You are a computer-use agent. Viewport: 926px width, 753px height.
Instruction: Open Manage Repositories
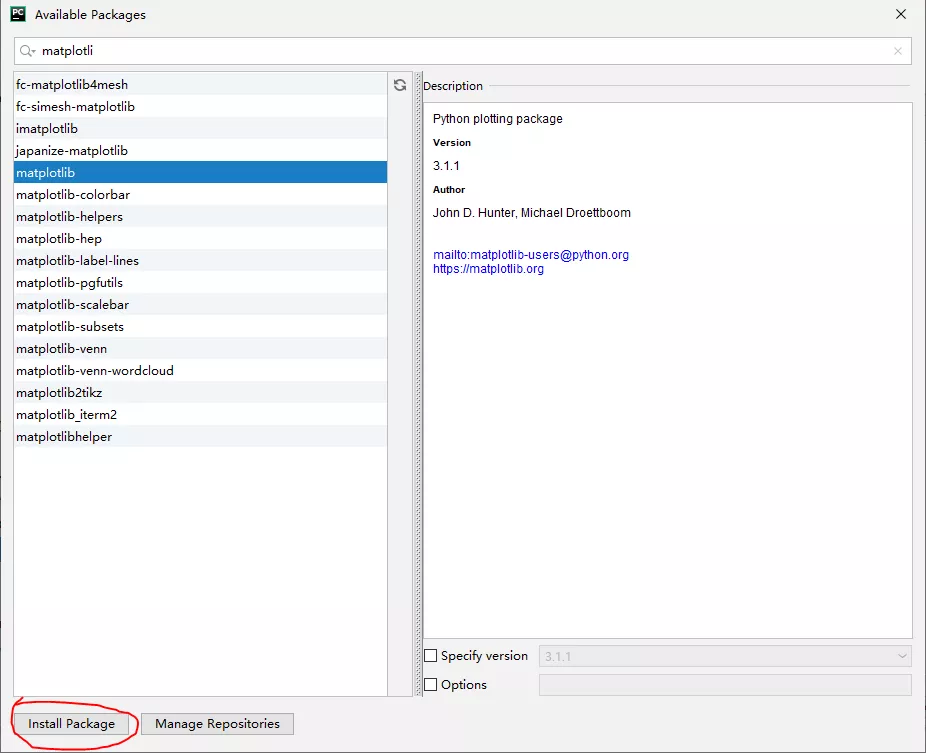point(217,723)
